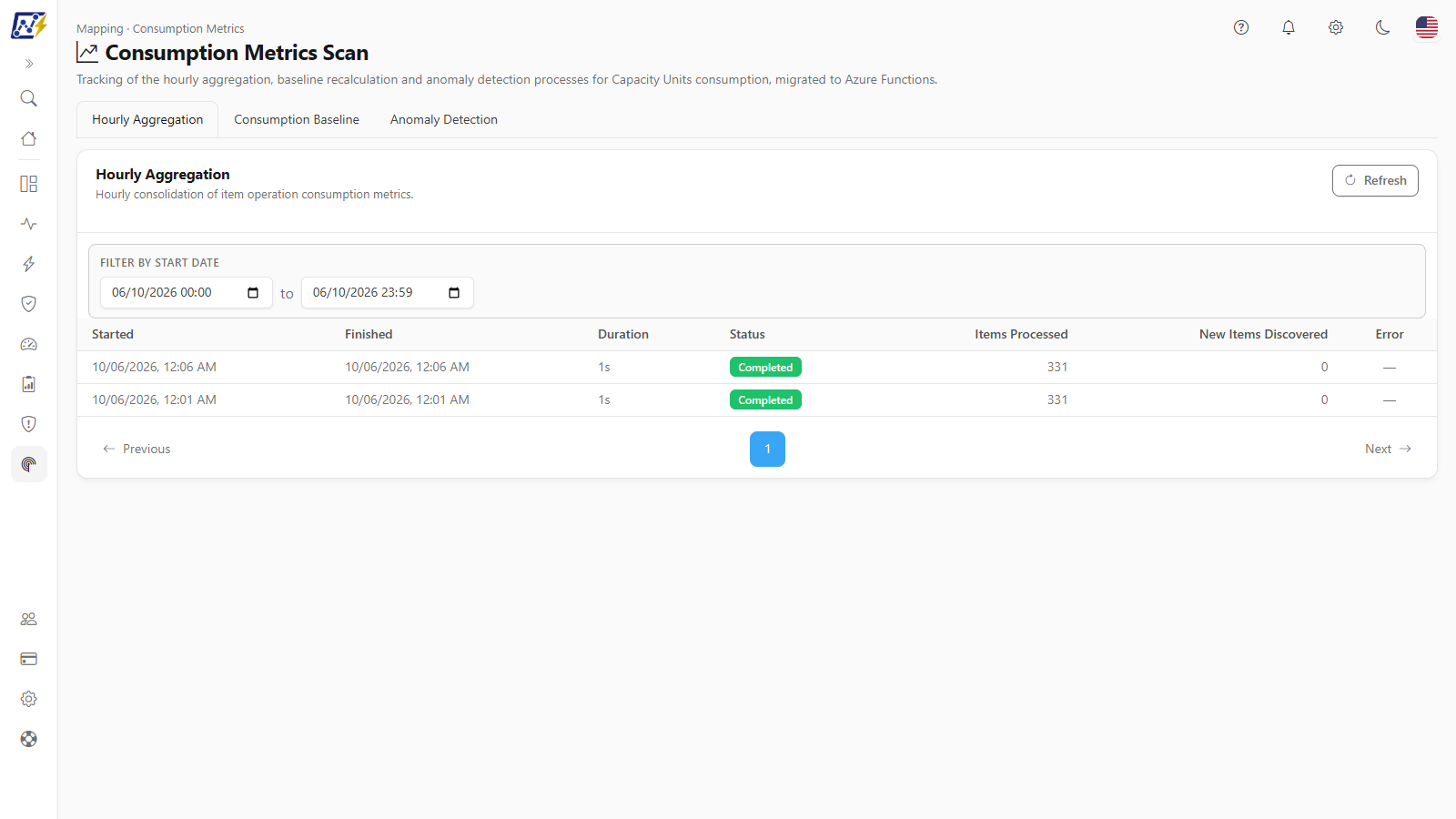Open the lifebuoy support icon

click(29, 739)
